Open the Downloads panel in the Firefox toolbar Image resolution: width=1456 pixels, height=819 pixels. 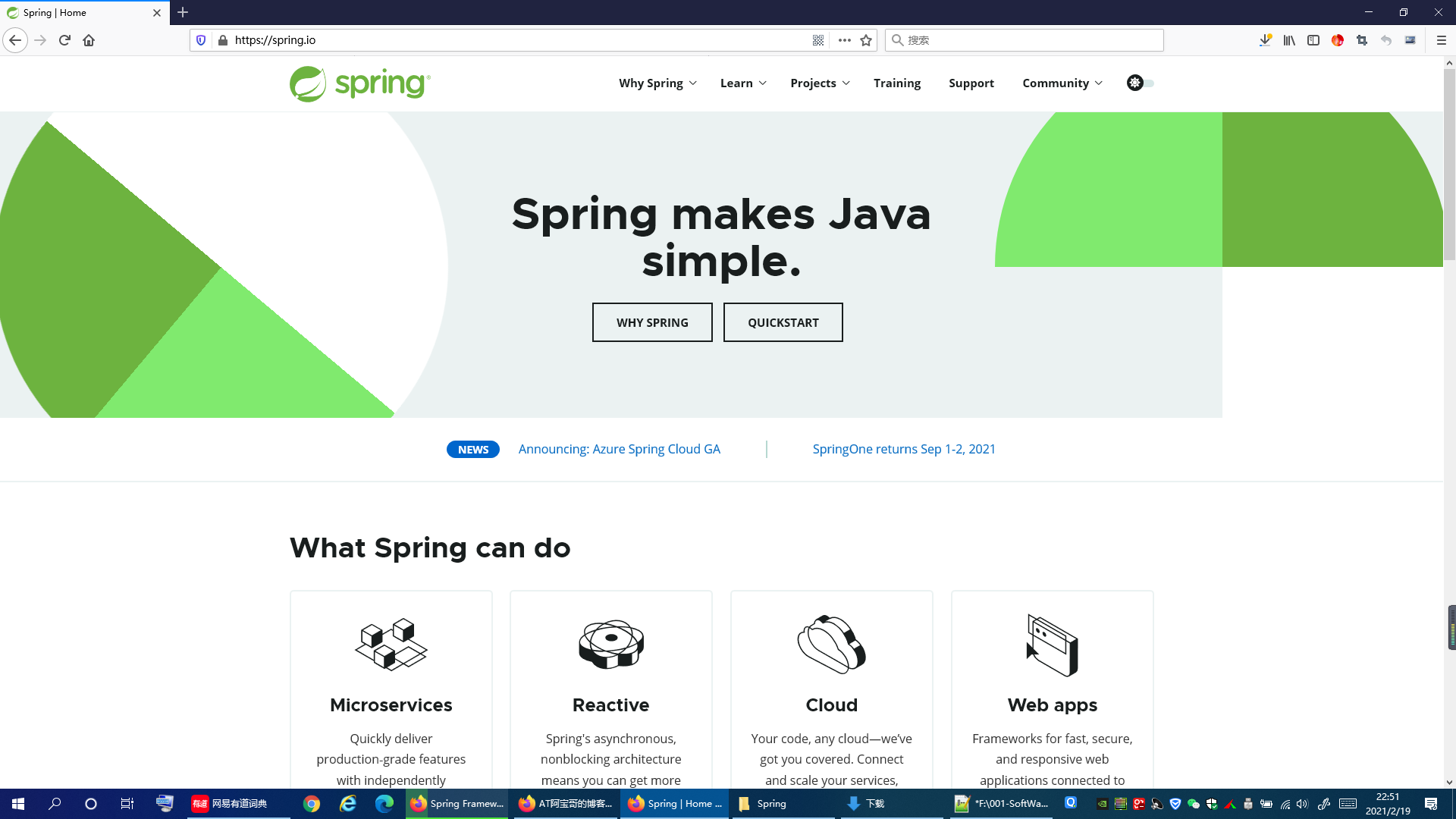pos(1265,40)
